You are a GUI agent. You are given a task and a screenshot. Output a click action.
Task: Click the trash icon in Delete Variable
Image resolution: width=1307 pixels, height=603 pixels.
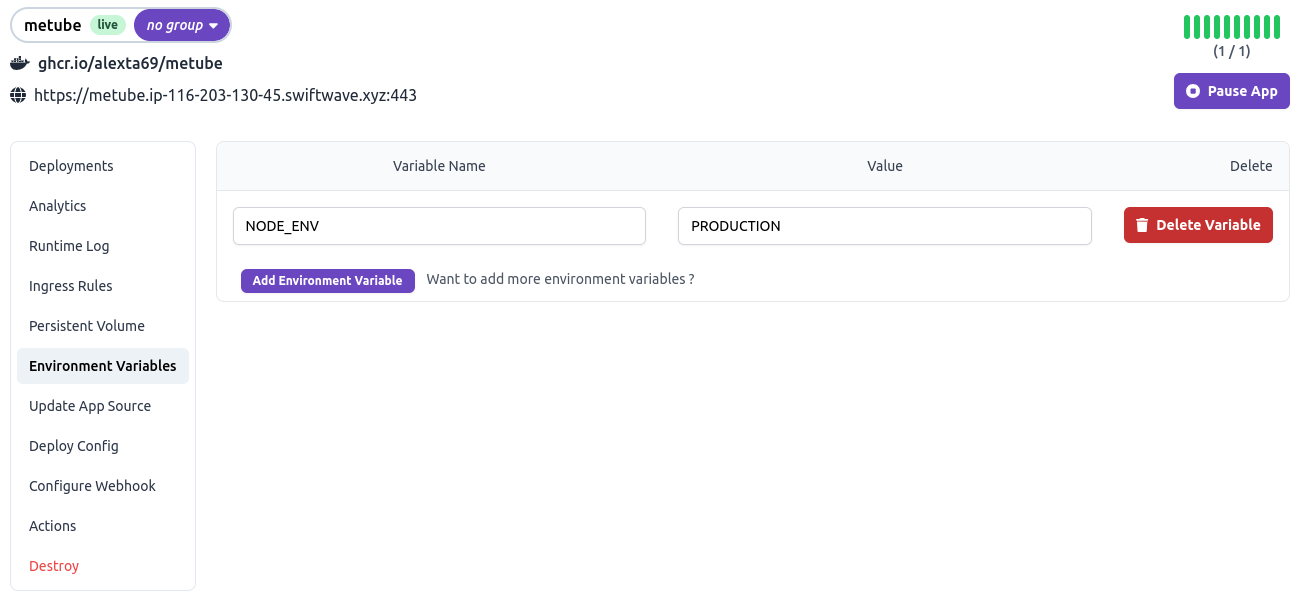point(1142,226)
